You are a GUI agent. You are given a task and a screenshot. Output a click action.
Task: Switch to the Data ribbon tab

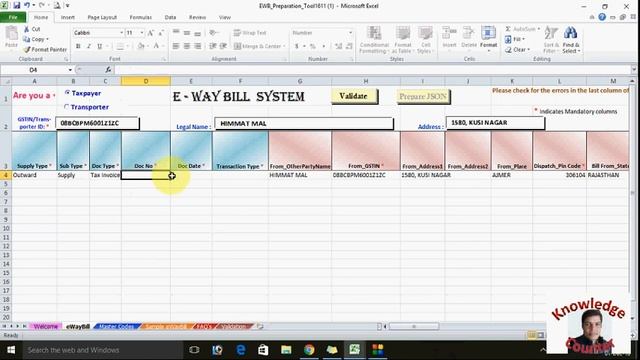[170, 17]
